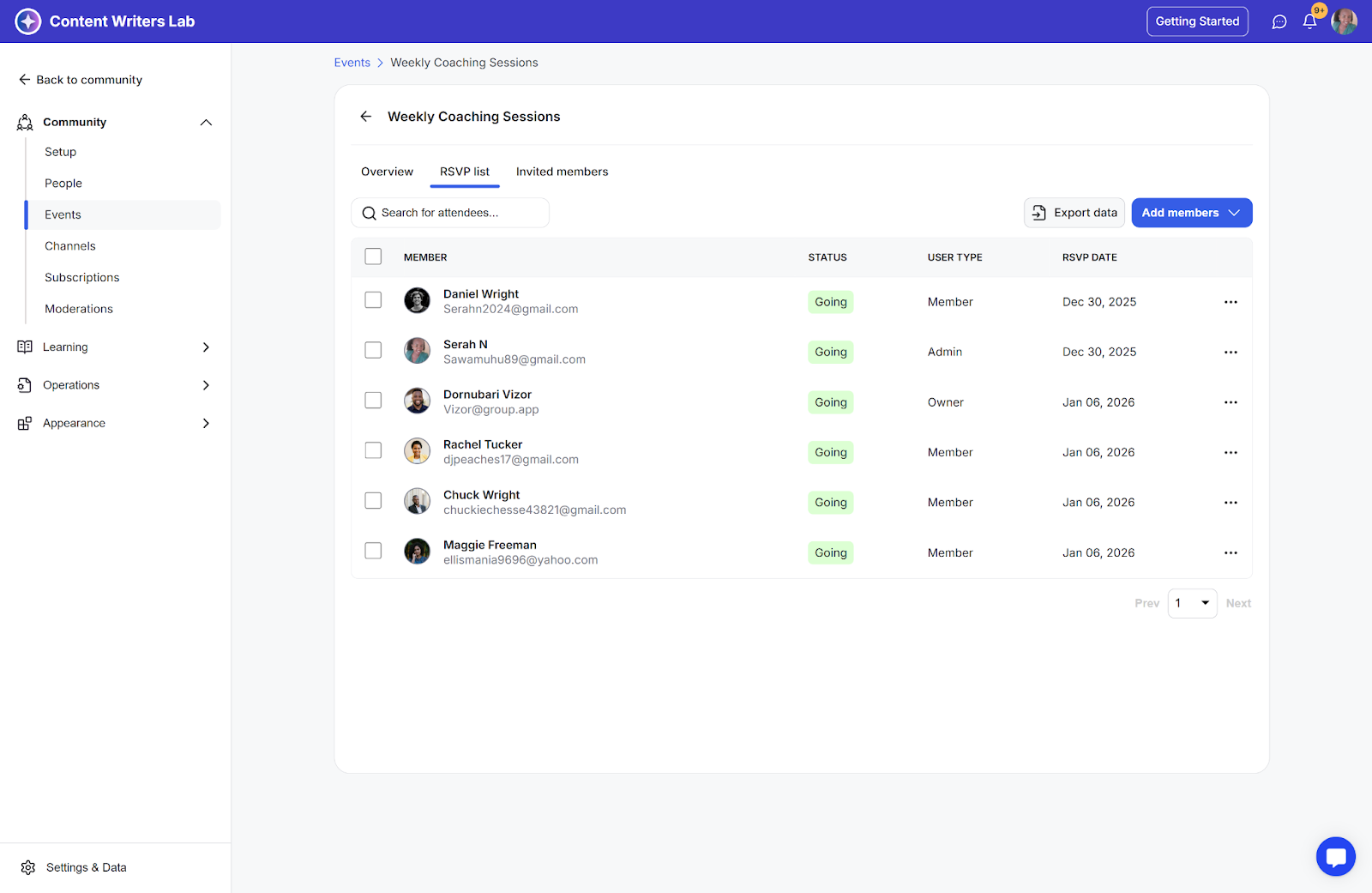Image resolution: width=1372 pixels, height=893 pixels.
Task: Open more options for Serah N
Action: (x=1231, y=353)
